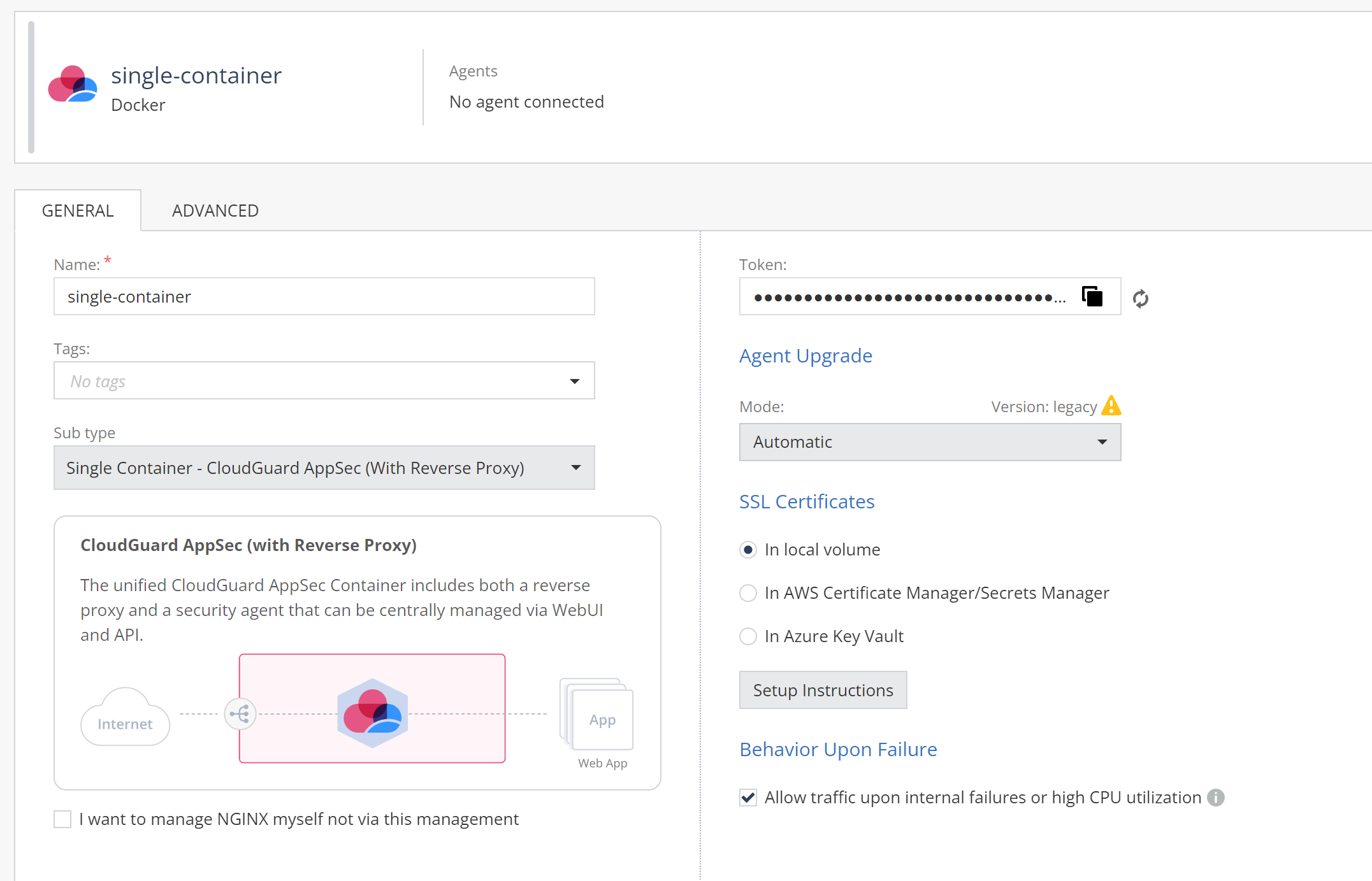Open the Agent Upgrade Mode dropdown
The width and height of the screenshot is (1372, 881).
point(930,442)
